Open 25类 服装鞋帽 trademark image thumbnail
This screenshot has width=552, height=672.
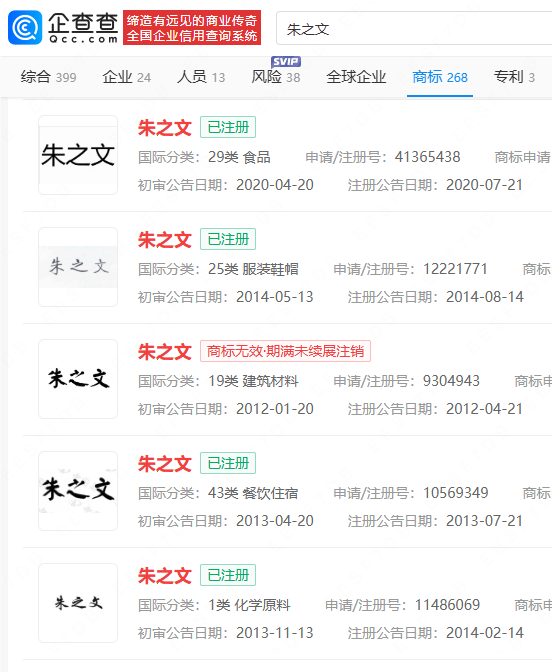coord(78,267)
